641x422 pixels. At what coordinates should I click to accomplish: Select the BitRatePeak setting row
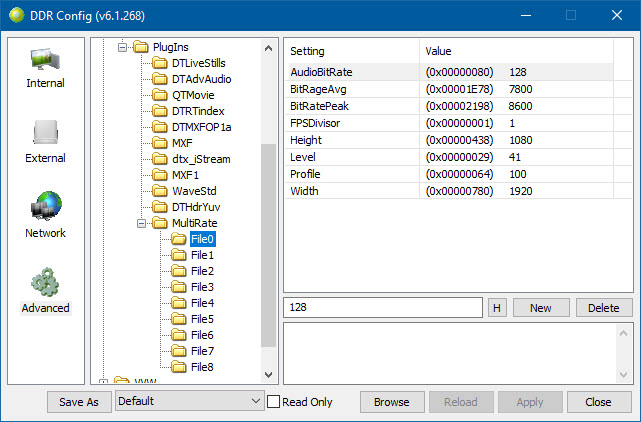point(450,106)
